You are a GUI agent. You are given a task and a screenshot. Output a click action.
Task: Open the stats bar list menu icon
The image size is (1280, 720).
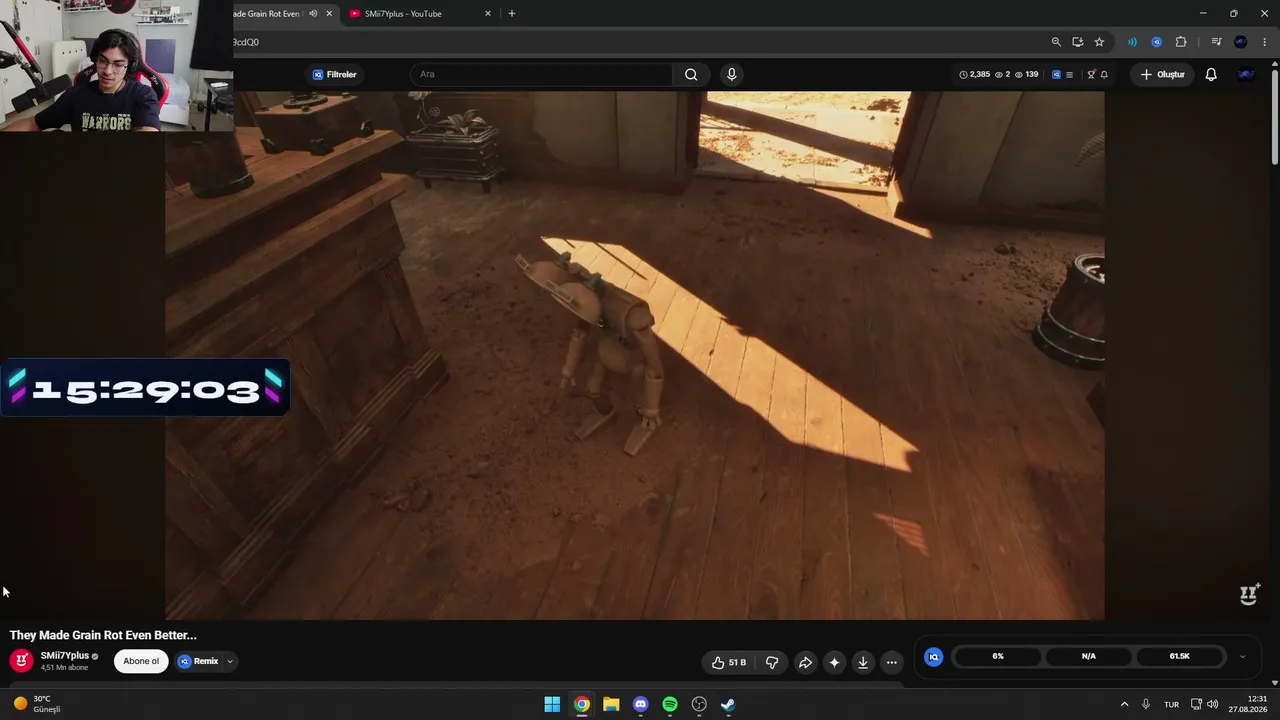tap(1069, 74)
